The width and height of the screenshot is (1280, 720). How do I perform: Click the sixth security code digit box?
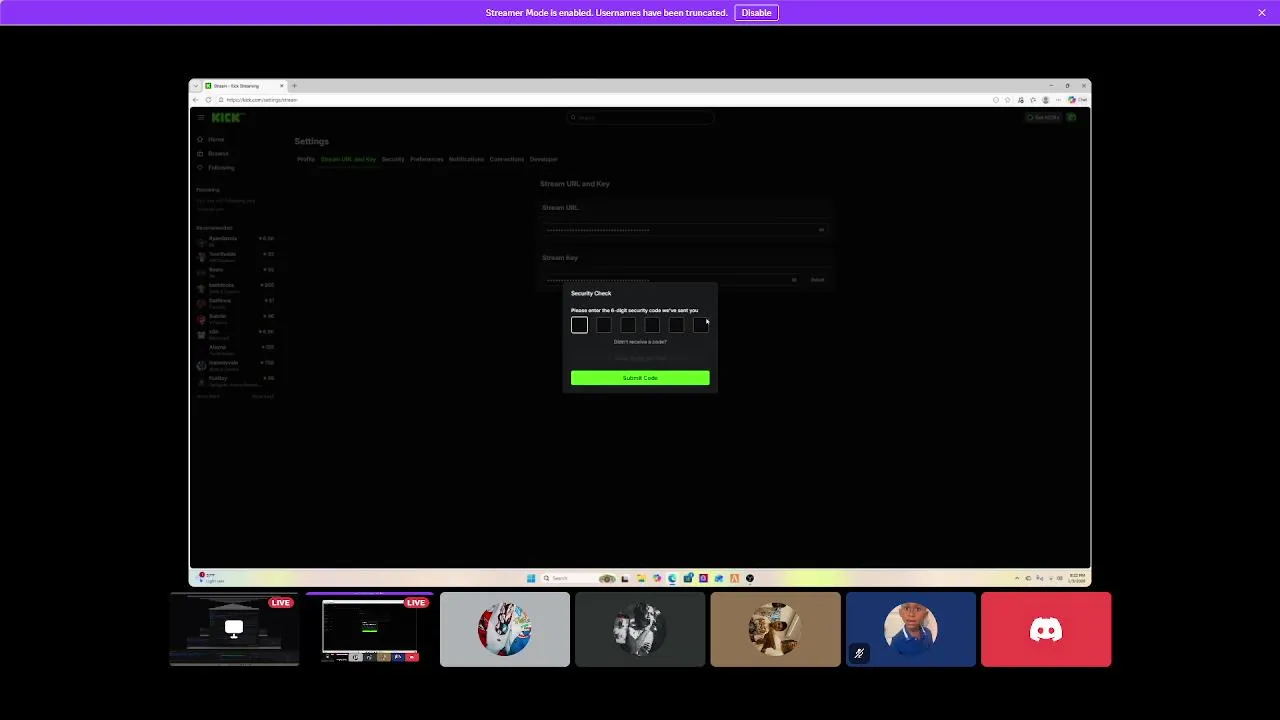pos(701,325)
